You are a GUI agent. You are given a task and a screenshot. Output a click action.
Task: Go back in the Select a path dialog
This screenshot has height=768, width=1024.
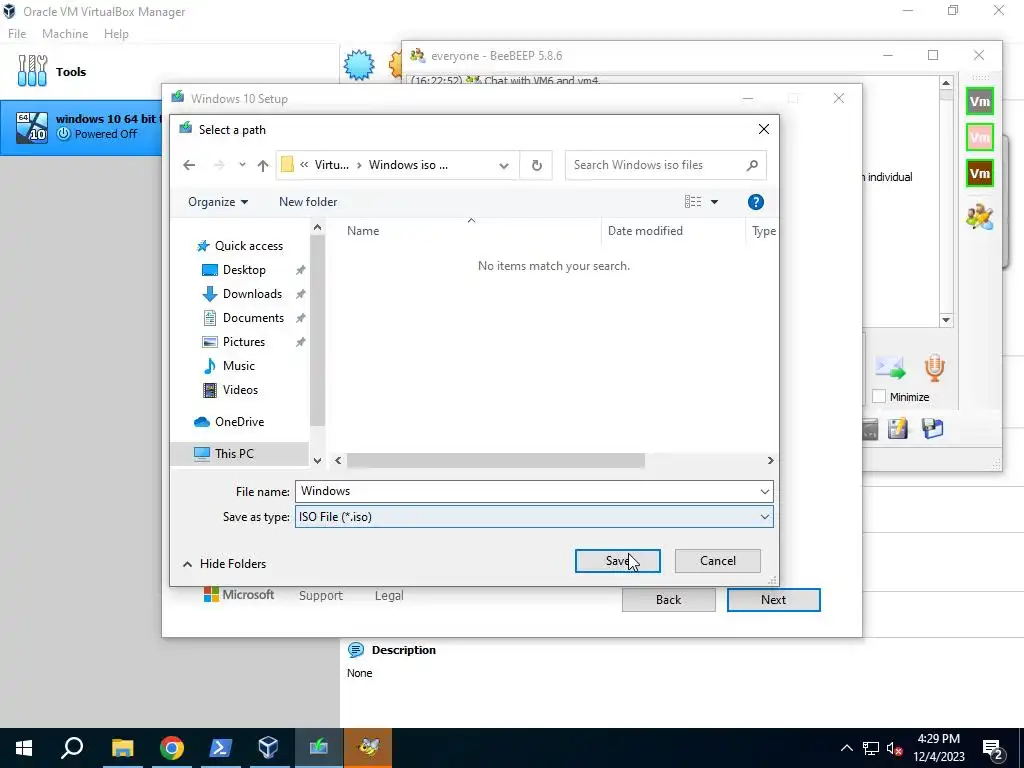coord(189,165)
